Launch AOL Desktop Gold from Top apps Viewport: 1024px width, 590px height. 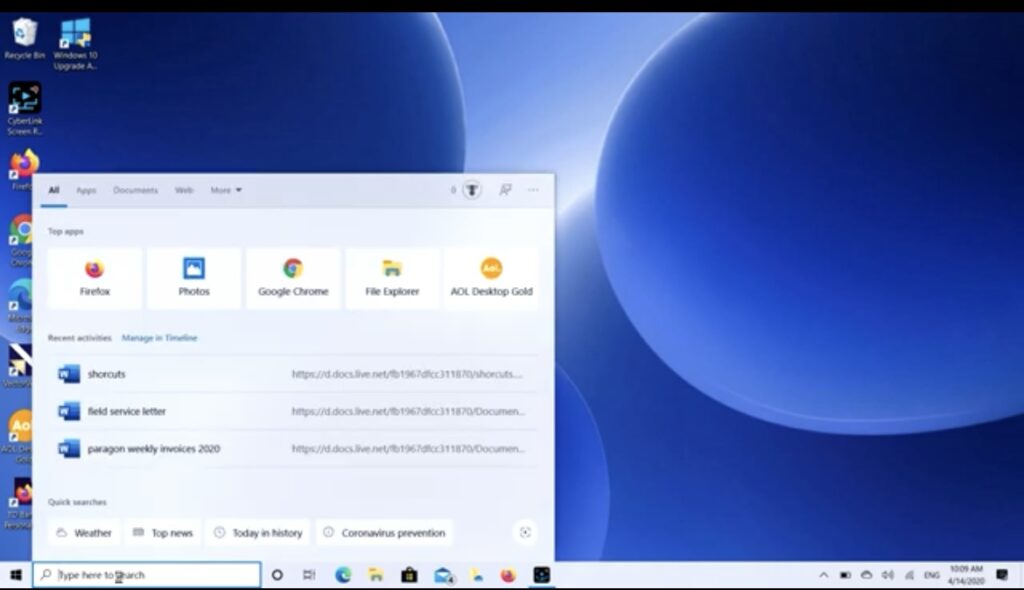tap(491, 278)
